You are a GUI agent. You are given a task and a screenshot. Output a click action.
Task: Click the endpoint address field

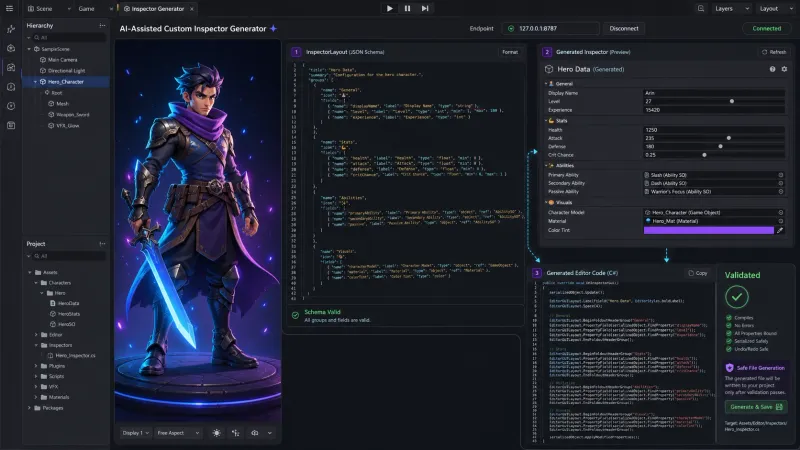(x=550, y=29)
